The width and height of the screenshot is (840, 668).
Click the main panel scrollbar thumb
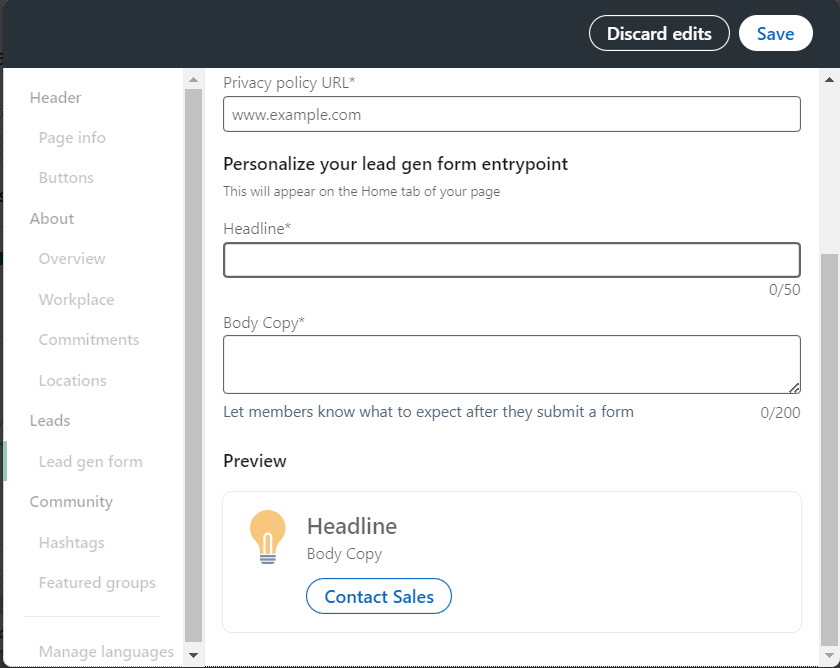pos(829,450)
